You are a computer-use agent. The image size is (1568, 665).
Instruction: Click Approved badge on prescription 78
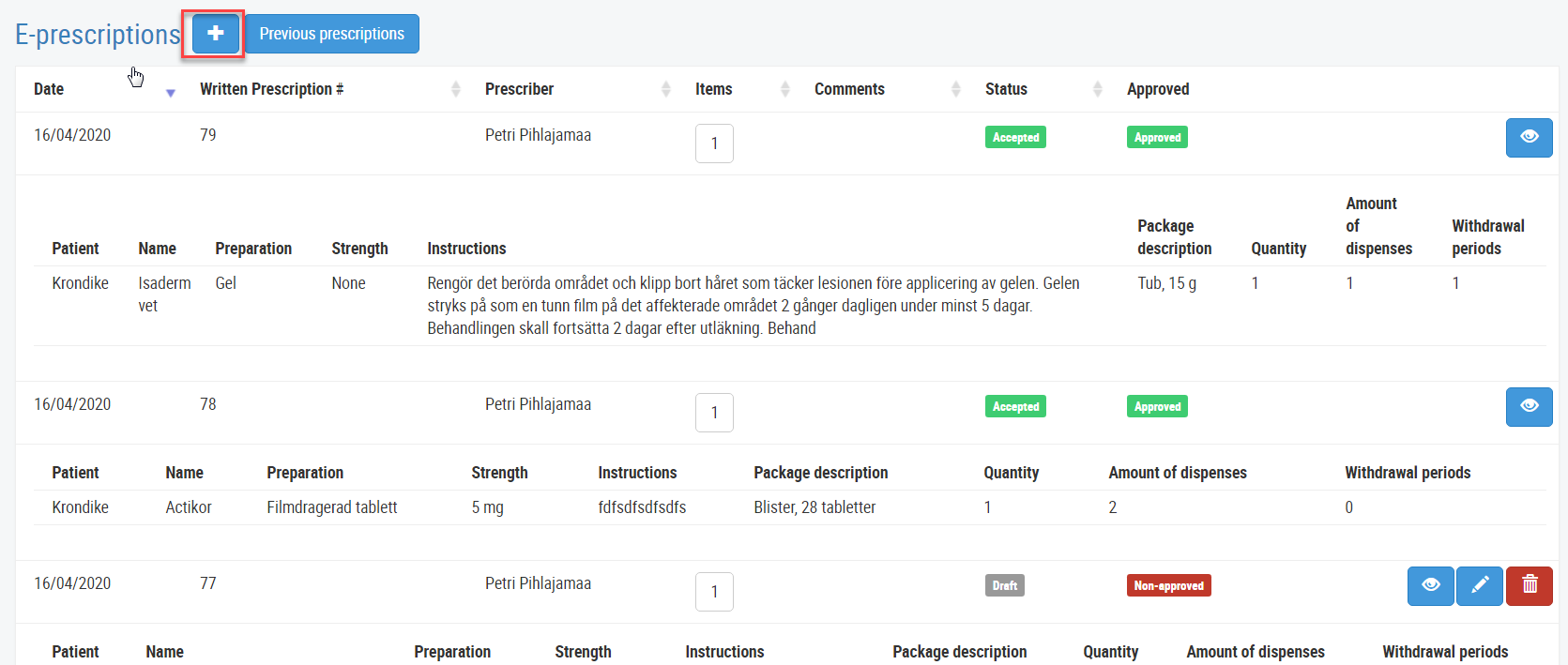pyautogui.click(x=1157, y=406)
